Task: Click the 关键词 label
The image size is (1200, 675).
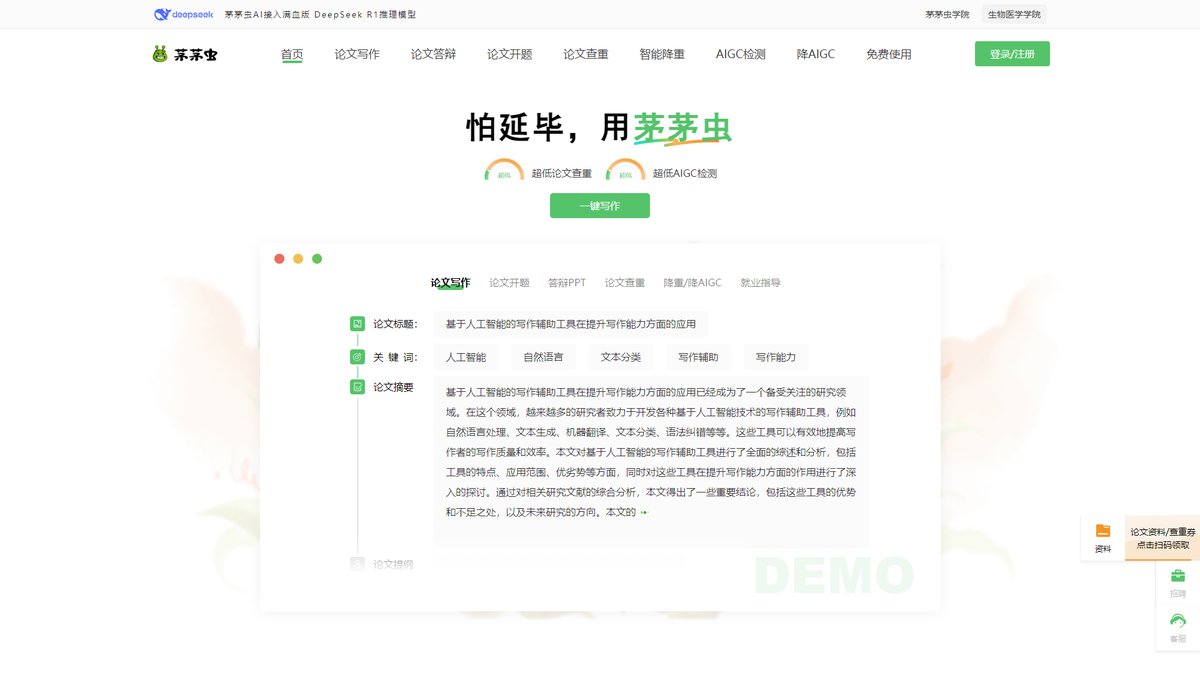Action: click(395, 357)
